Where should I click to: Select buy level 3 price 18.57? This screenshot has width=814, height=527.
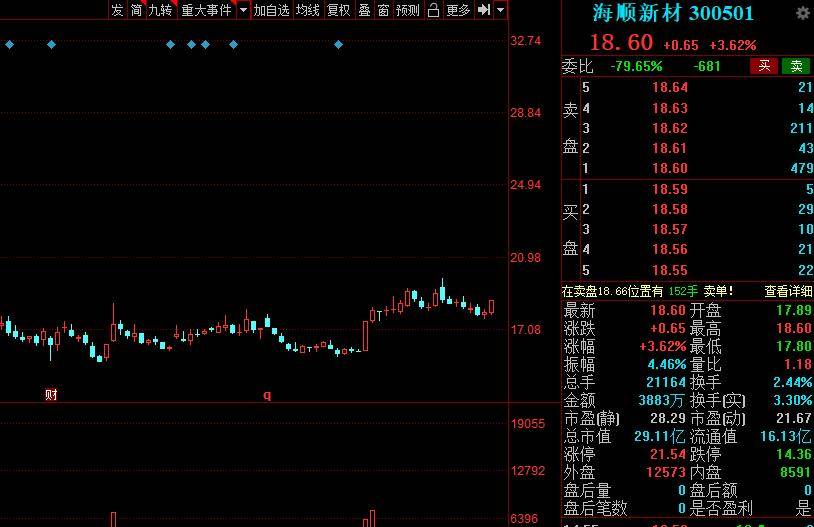[x=670, y=229]
